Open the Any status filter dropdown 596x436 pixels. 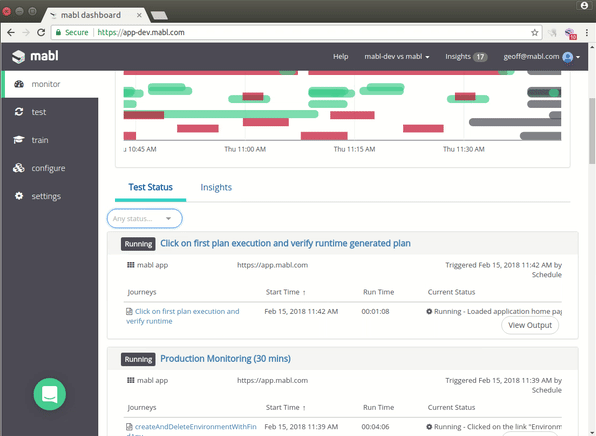pos(144,219)
